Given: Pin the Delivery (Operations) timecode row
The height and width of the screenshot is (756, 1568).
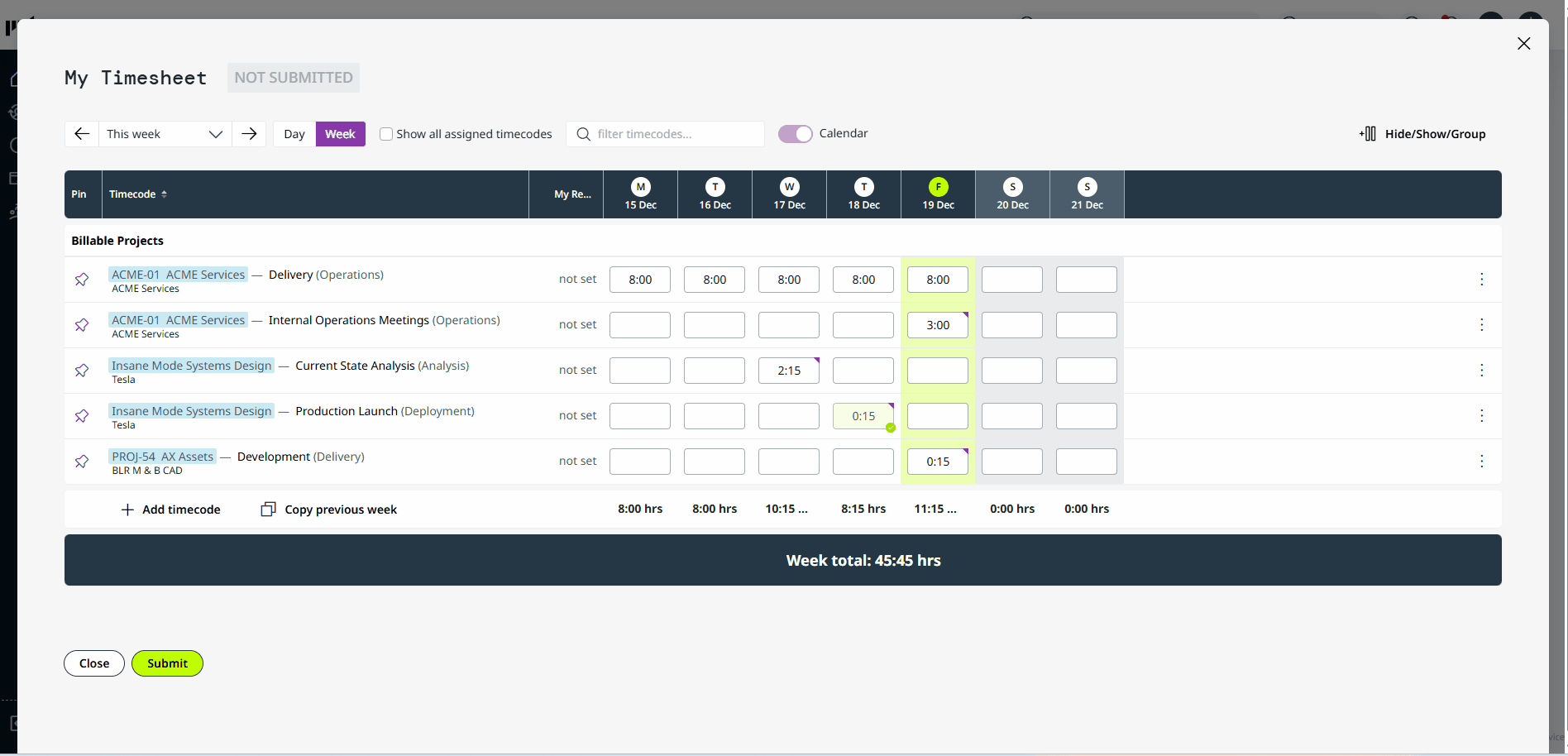Looking at the screenshot, I should tap(82, 280).
